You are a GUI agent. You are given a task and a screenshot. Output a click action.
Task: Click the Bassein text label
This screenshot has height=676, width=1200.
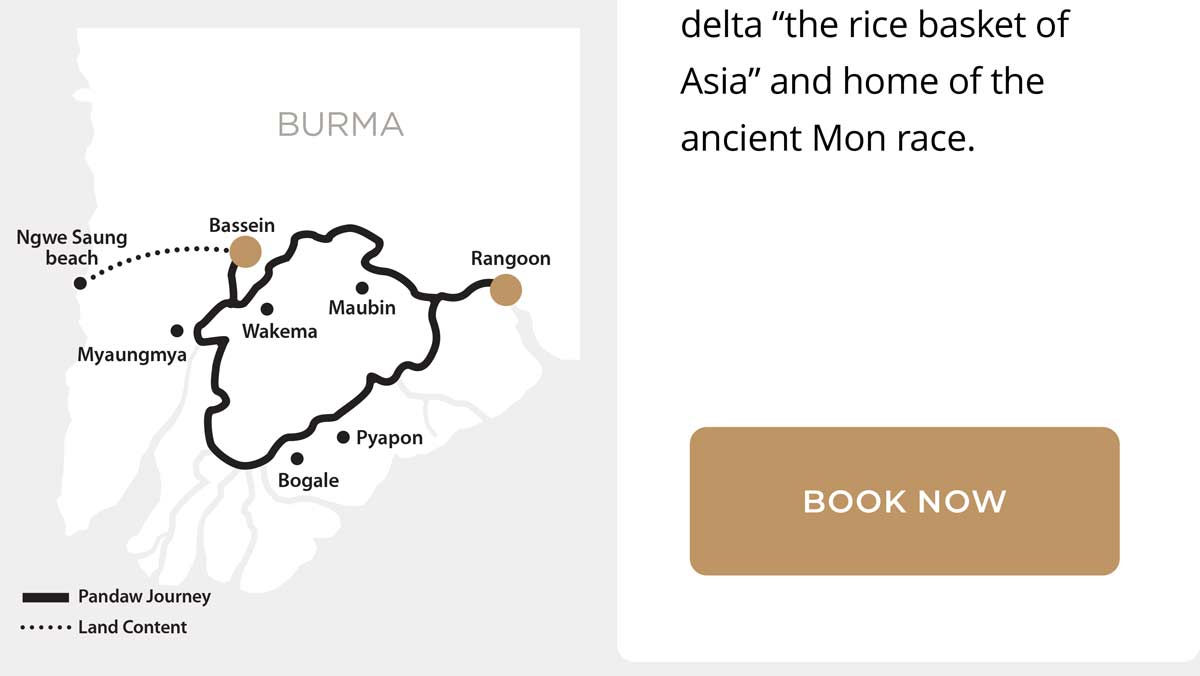tap(241, 226)
